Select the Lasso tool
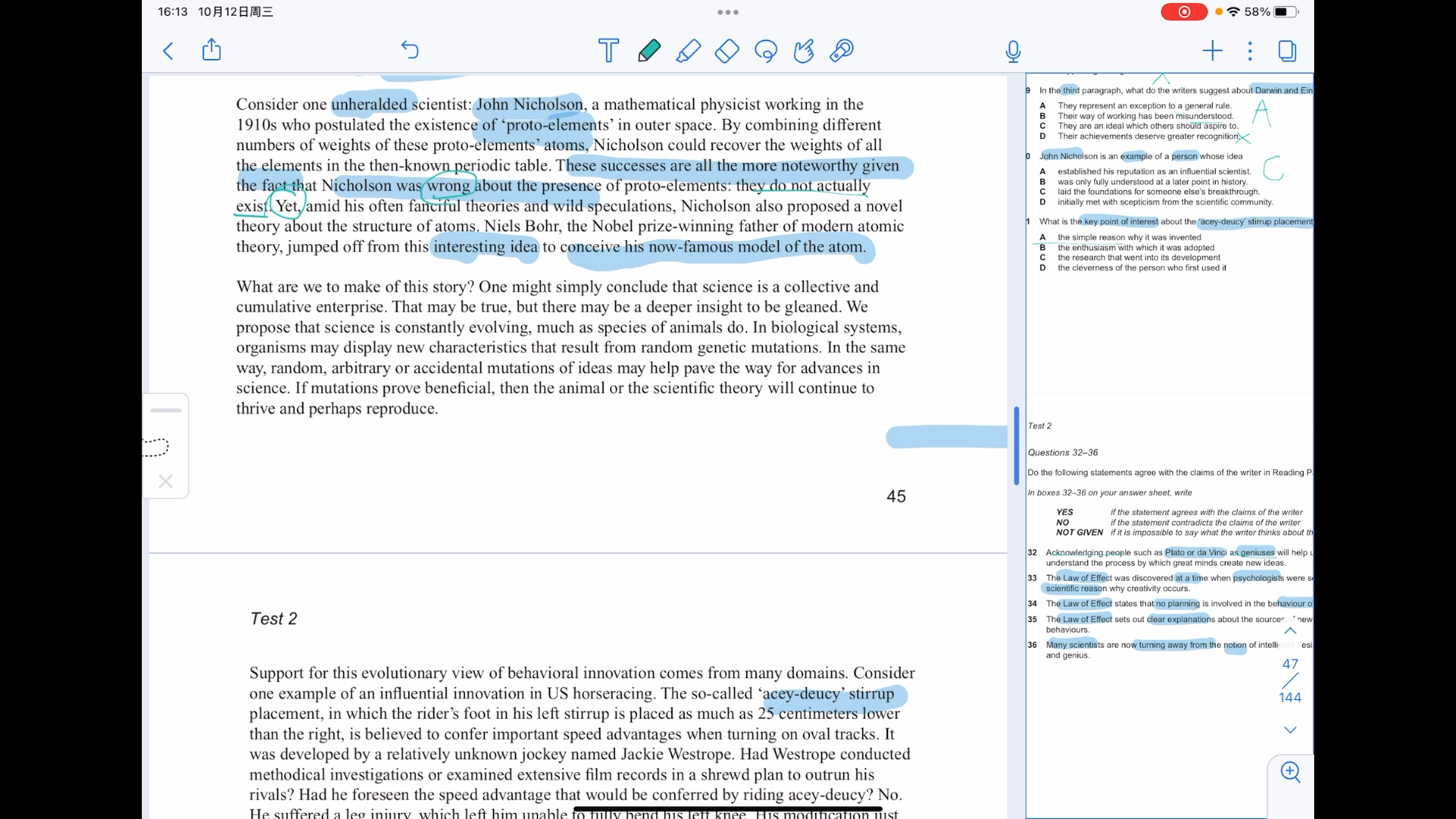 coord(766,51)
